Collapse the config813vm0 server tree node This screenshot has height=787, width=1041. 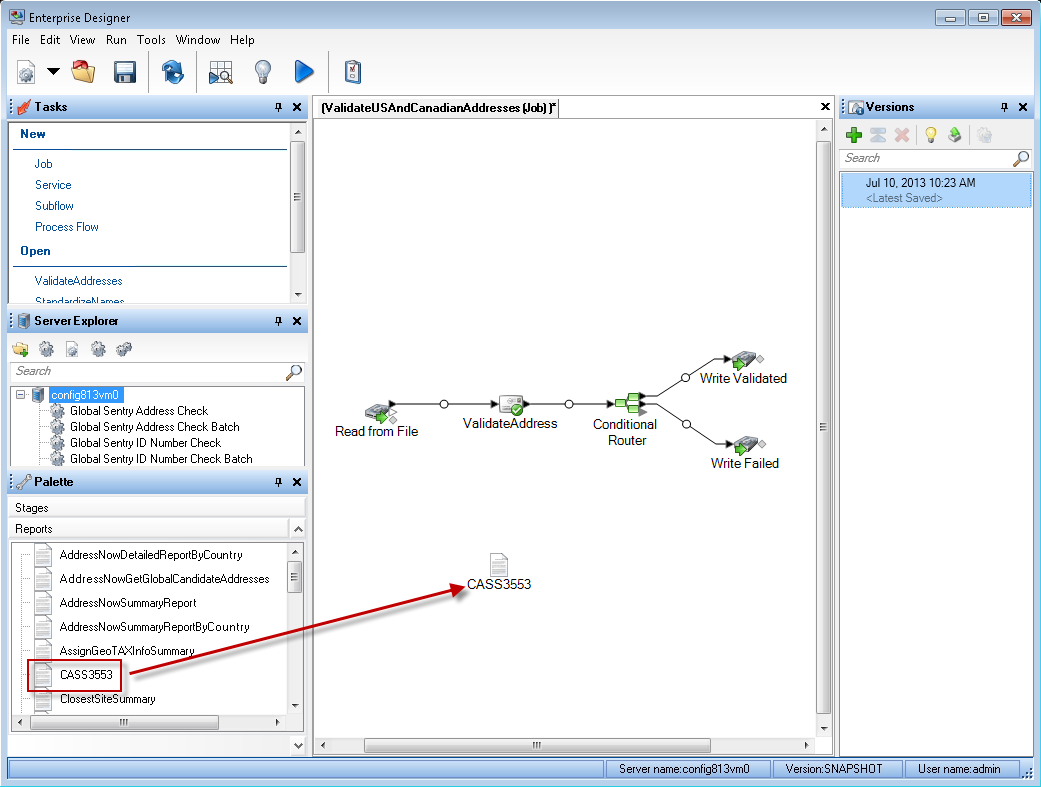[21, 395]
